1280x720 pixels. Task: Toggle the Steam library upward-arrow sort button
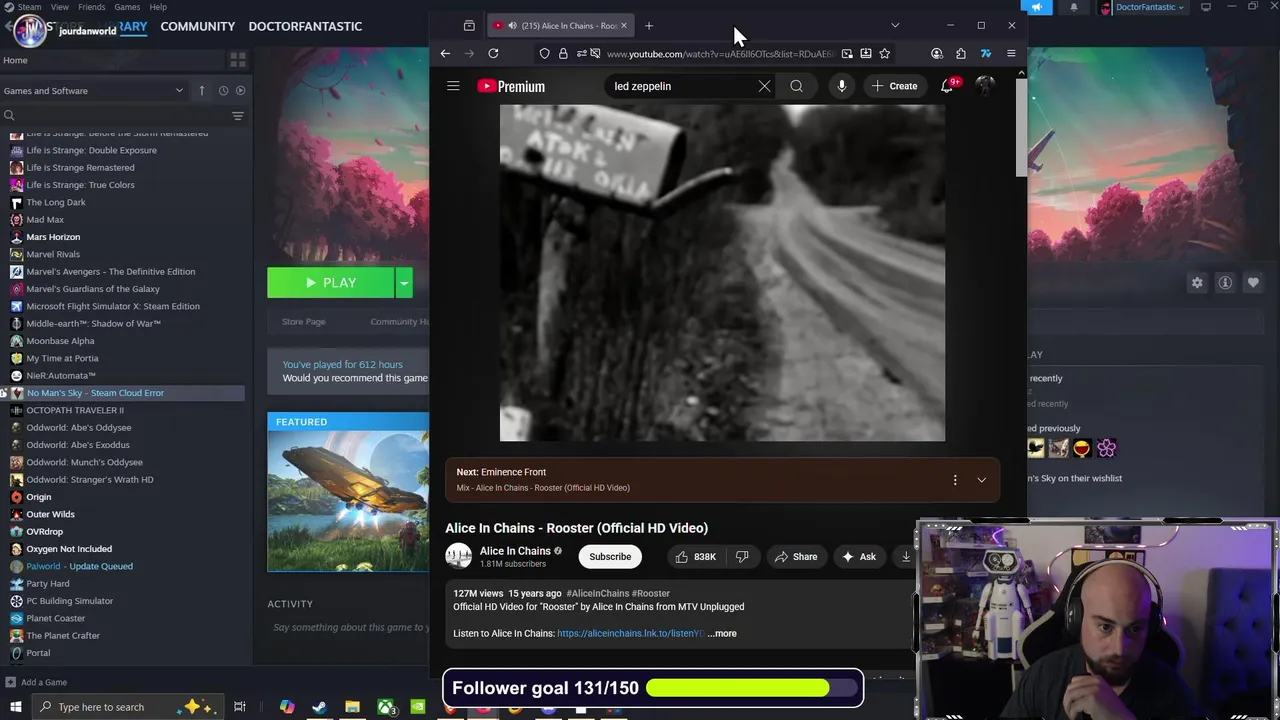coord(201,90)
